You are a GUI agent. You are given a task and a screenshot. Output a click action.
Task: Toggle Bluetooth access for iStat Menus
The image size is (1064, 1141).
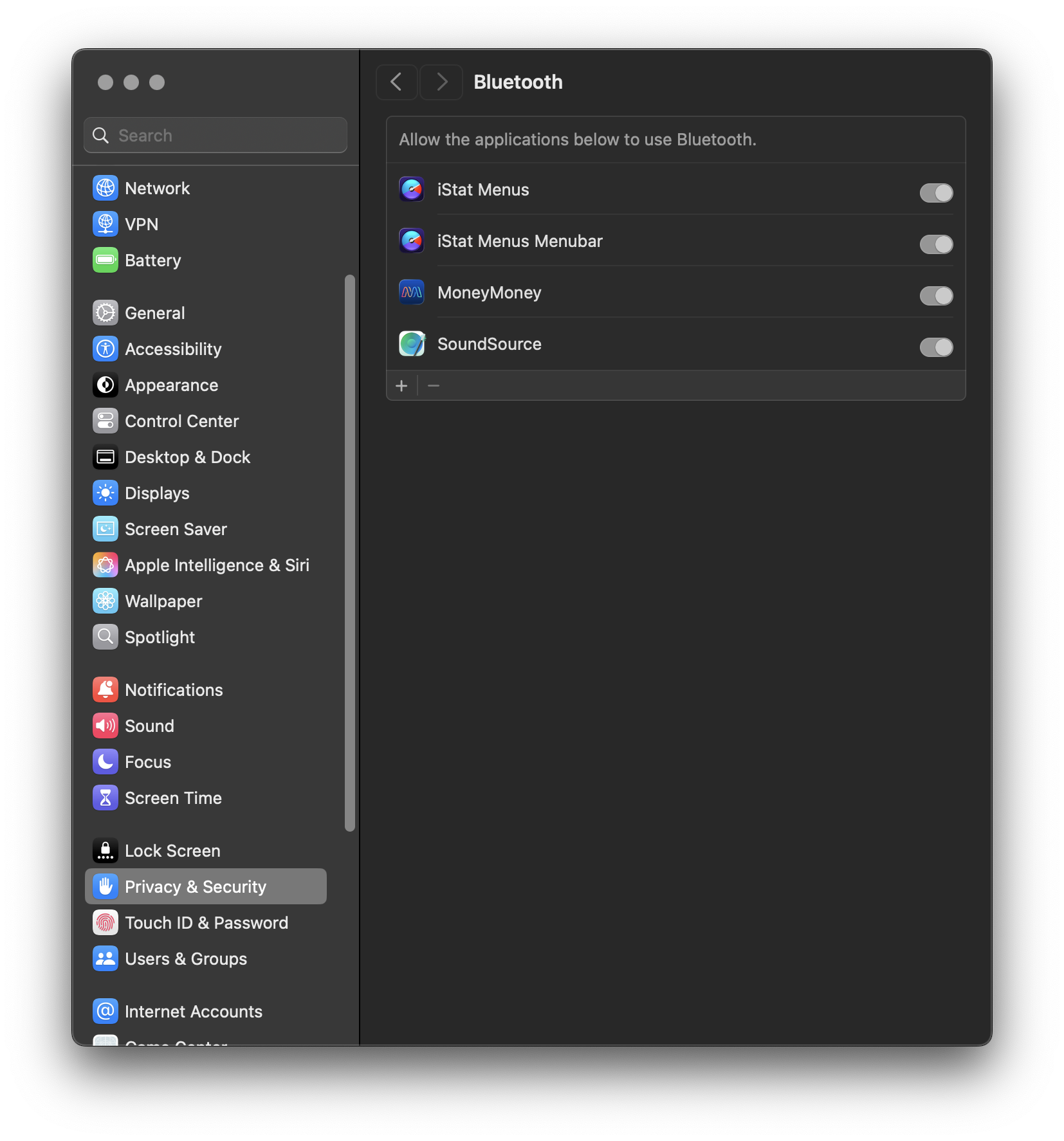point(936,192)
